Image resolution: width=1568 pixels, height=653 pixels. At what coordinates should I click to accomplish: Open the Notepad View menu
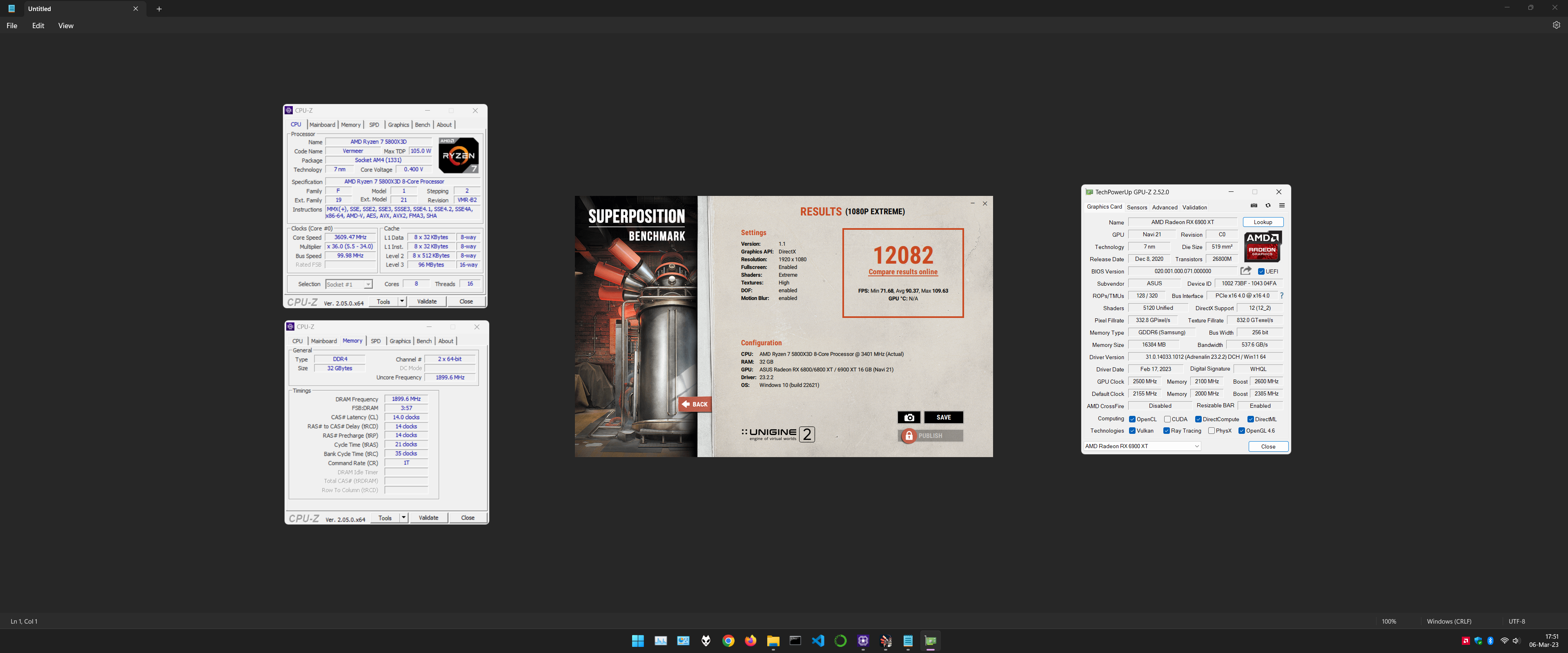[66, 26]
